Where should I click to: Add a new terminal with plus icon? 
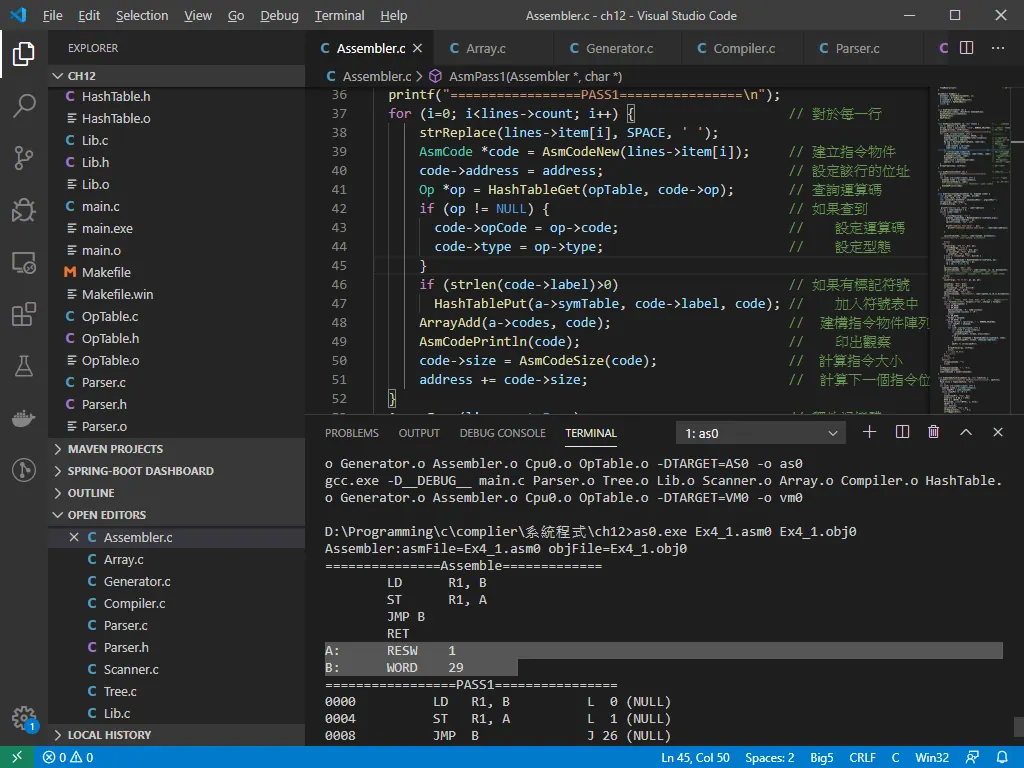coord(869,432)
